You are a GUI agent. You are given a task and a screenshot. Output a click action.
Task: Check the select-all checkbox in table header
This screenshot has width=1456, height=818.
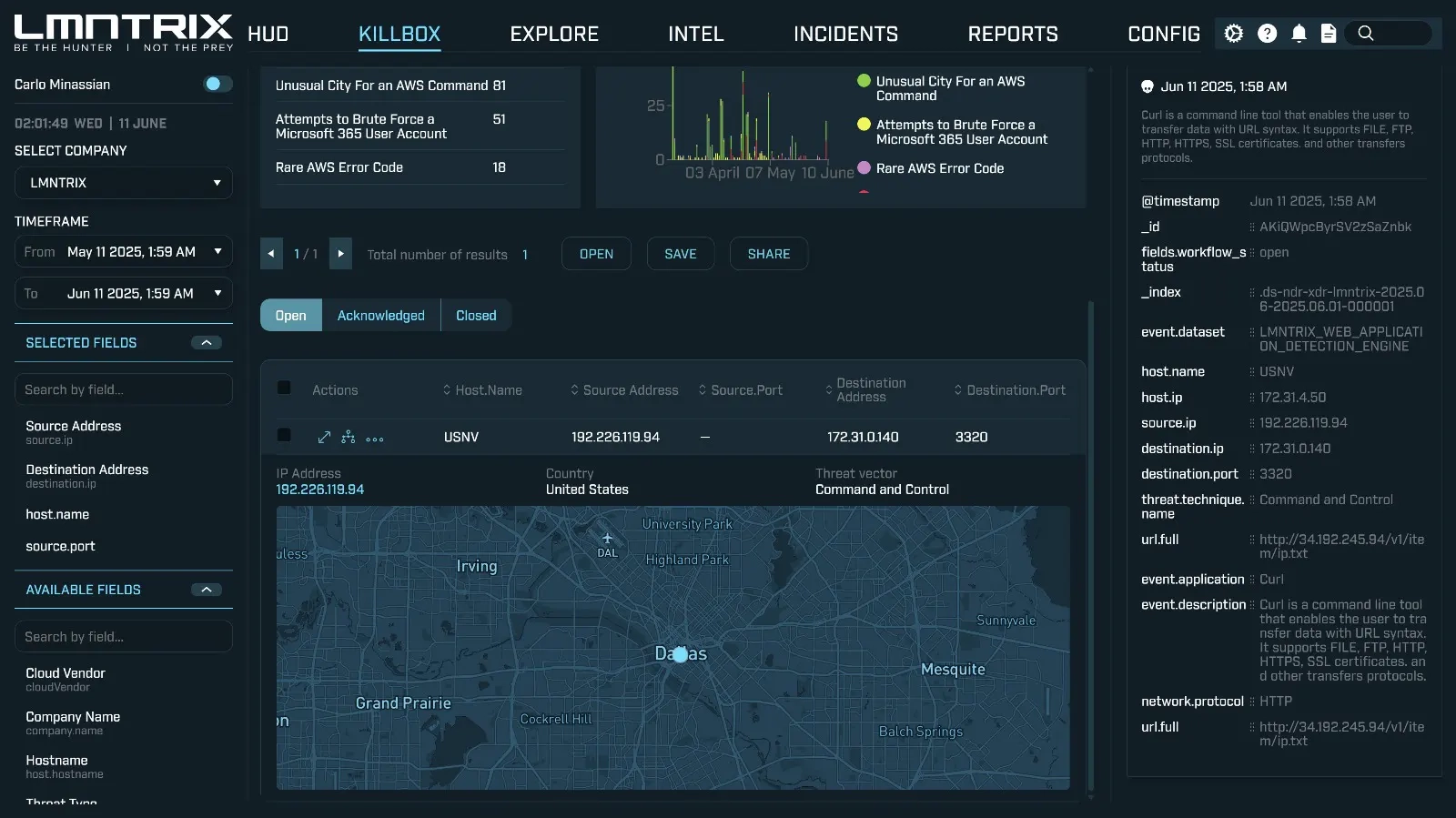pos(284,389)
